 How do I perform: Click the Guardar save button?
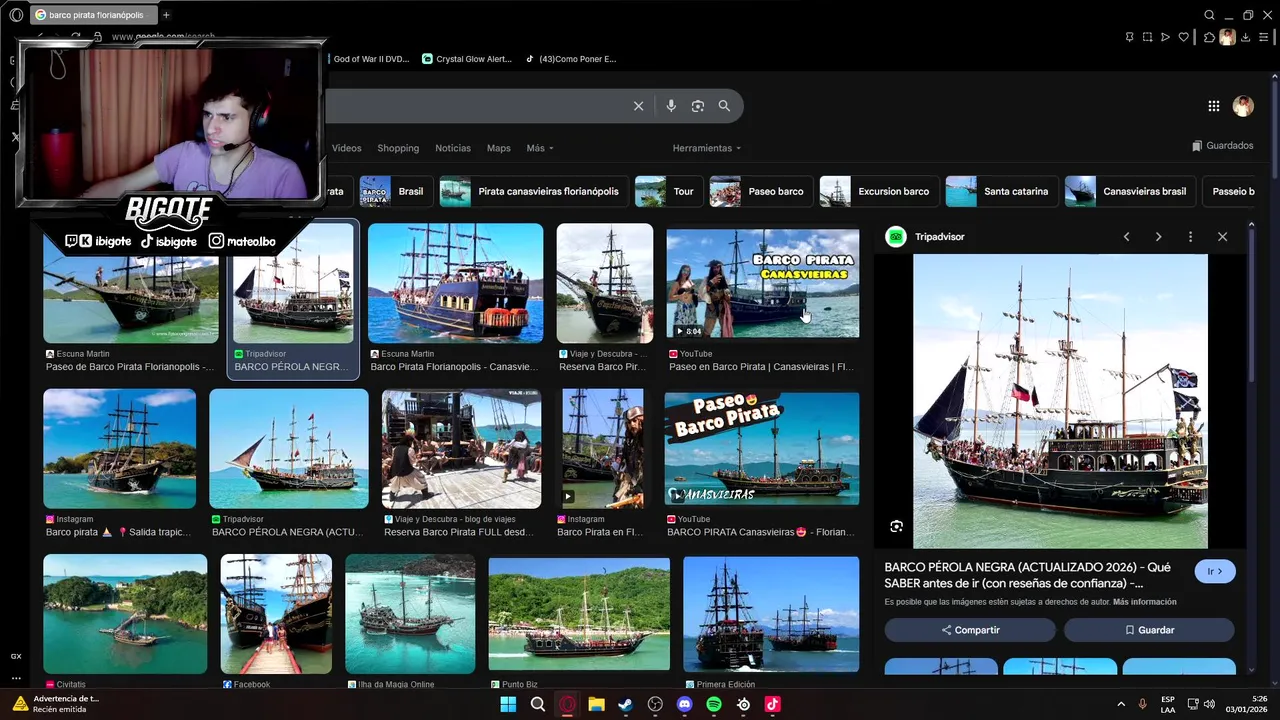(1149, 630)
